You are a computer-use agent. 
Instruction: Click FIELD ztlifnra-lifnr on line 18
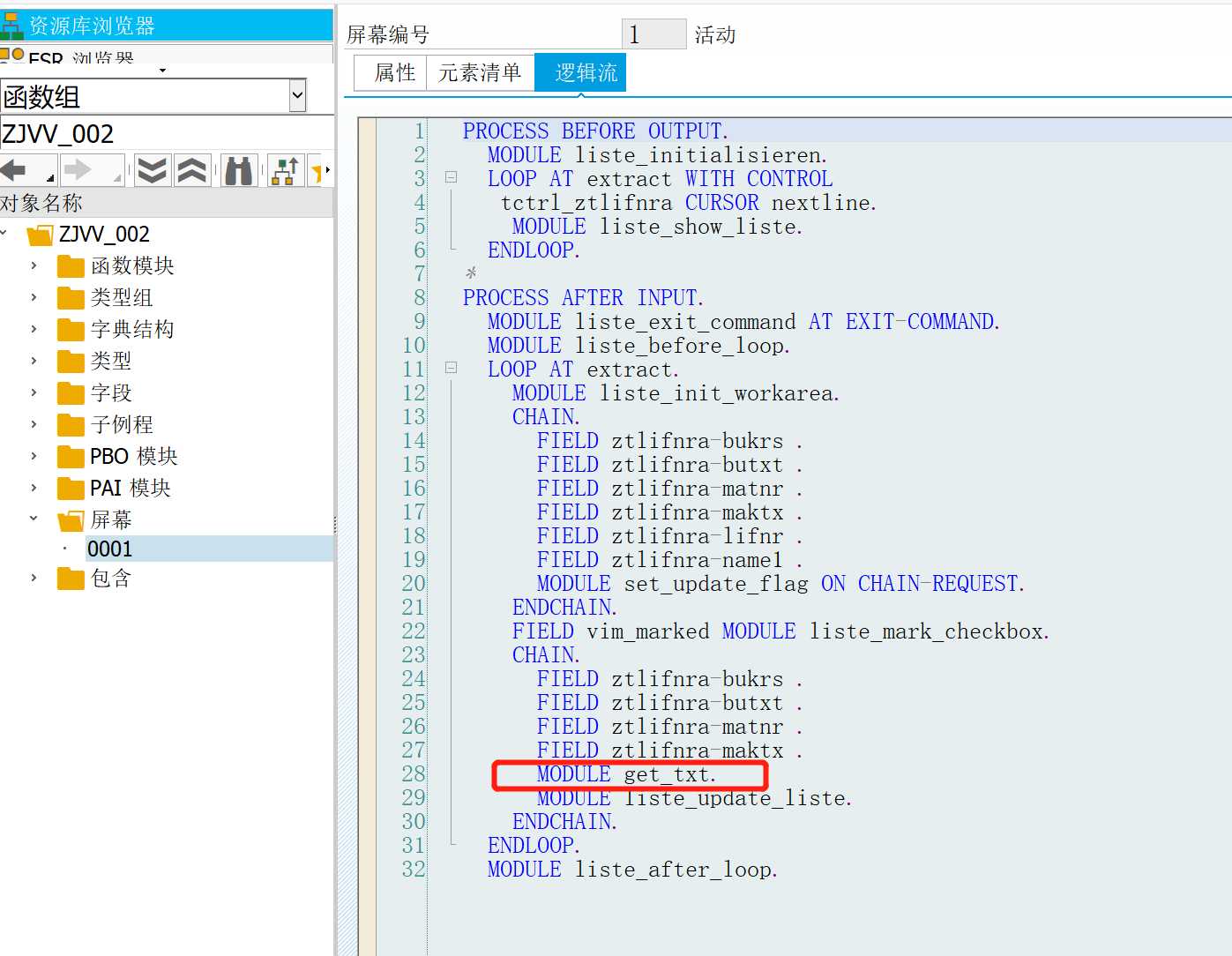coord(669,535)
